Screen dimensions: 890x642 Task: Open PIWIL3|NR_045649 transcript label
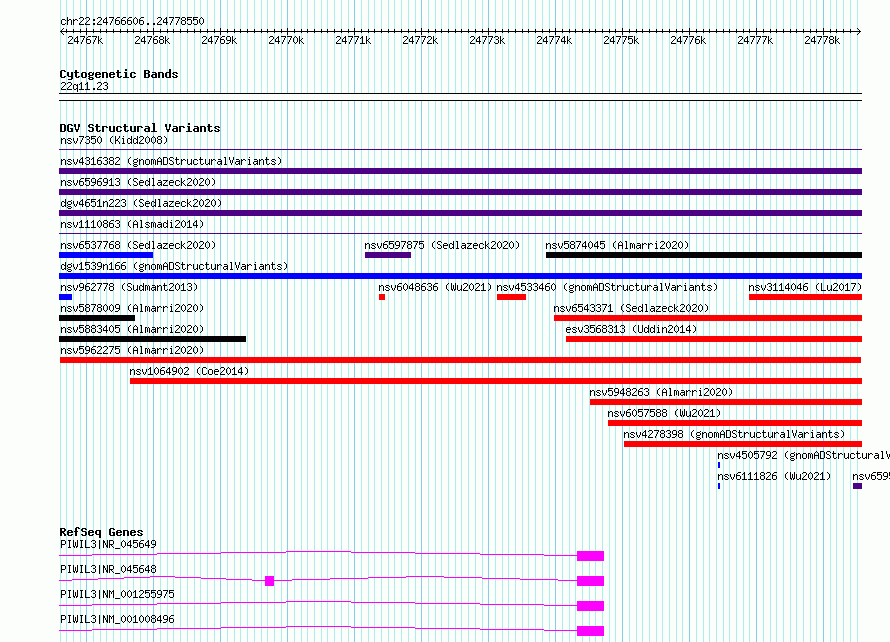[x=108, y=544]
